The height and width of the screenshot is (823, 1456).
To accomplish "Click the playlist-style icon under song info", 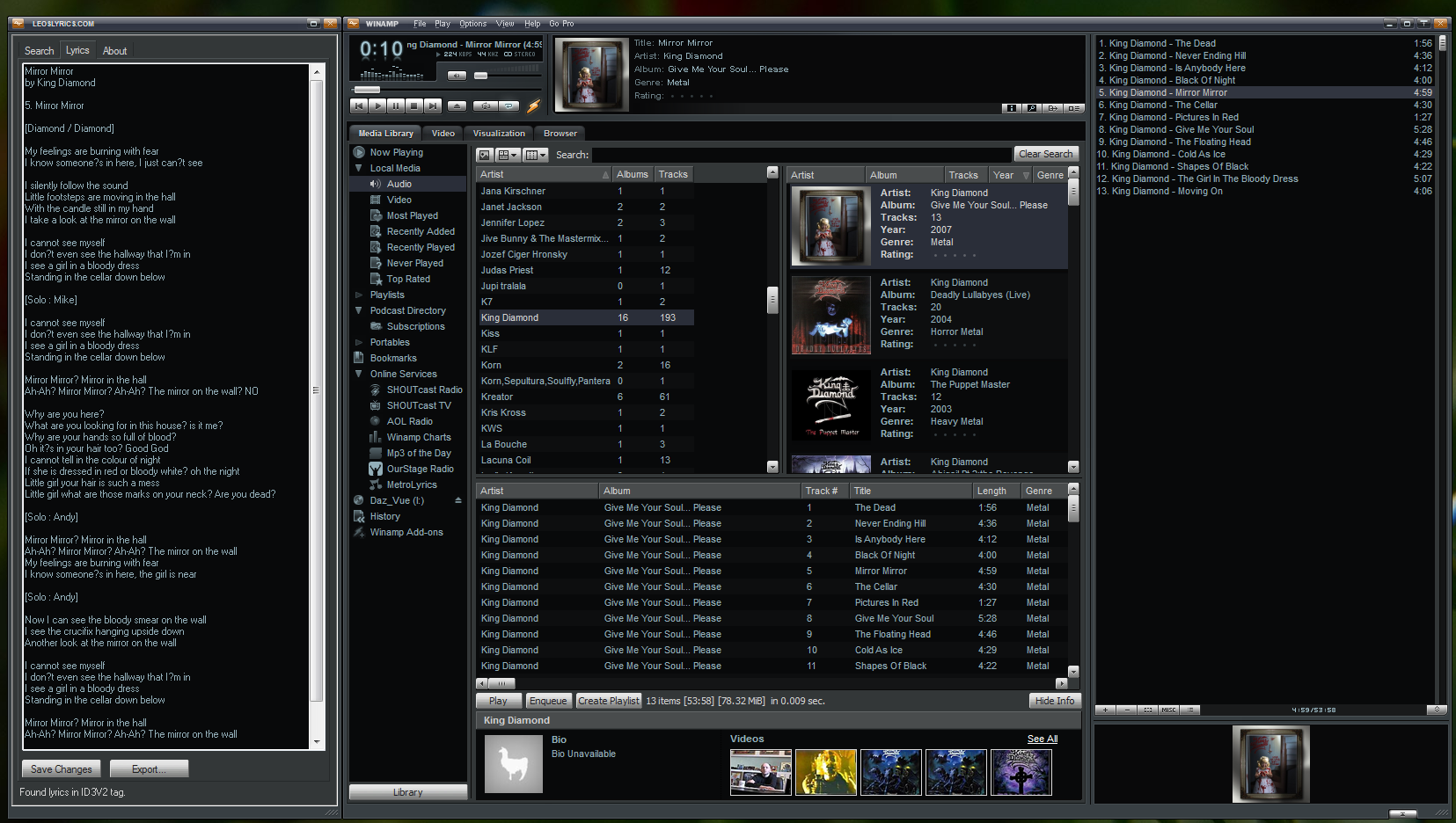I will [x=1073, y=108].
